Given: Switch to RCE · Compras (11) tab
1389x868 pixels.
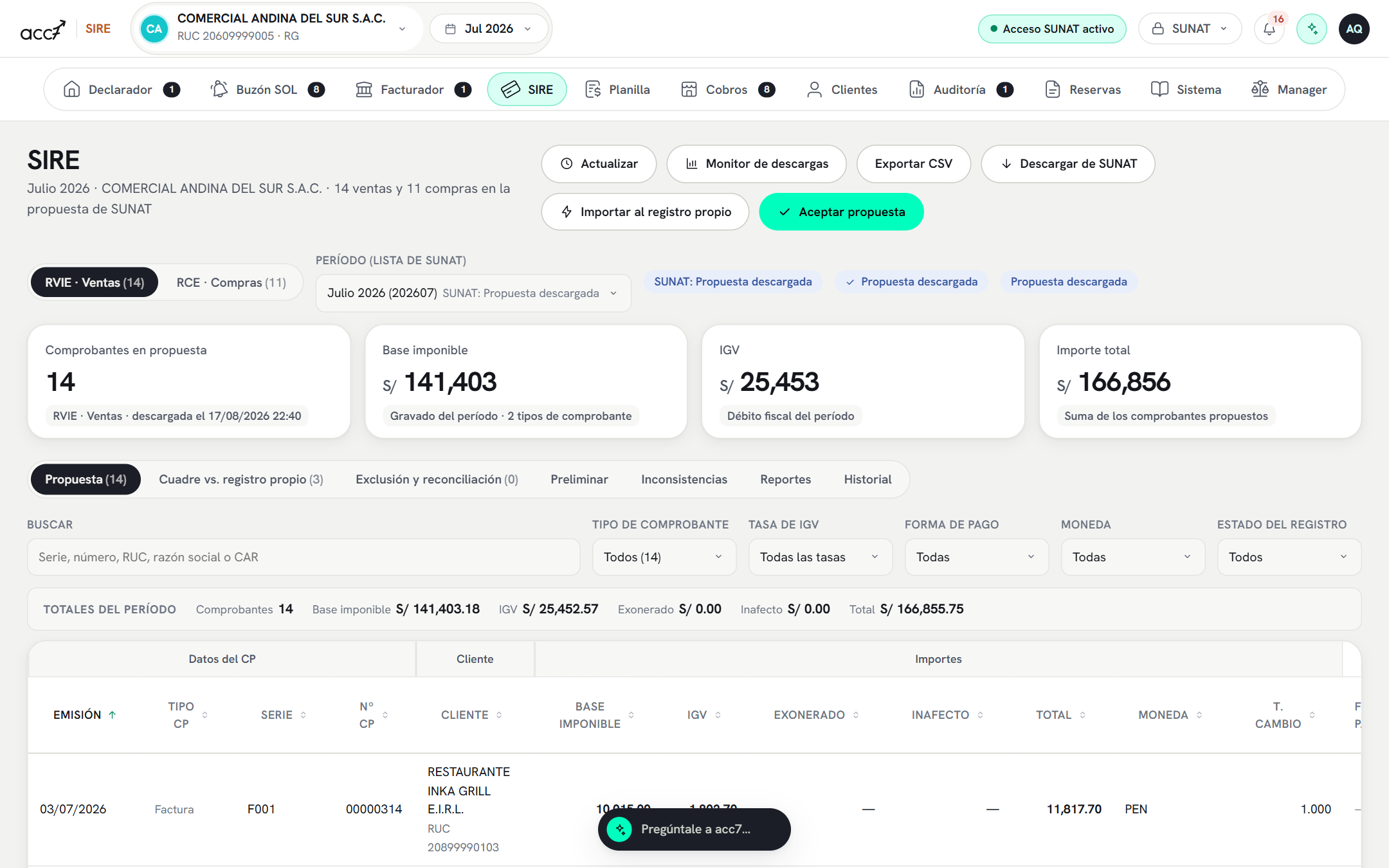Looking at the screenshot, I should [231, 283].
